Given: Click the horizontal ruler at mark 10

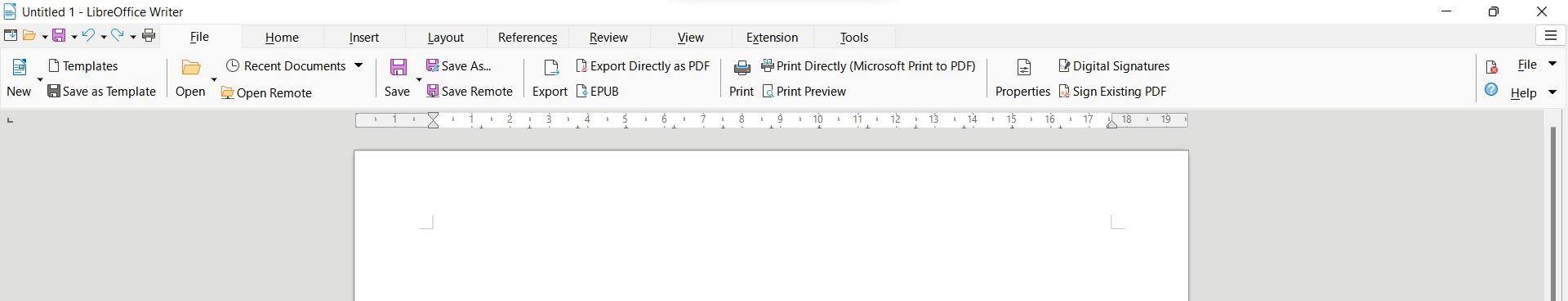Looking at the screenshot, I should point(817,119).
